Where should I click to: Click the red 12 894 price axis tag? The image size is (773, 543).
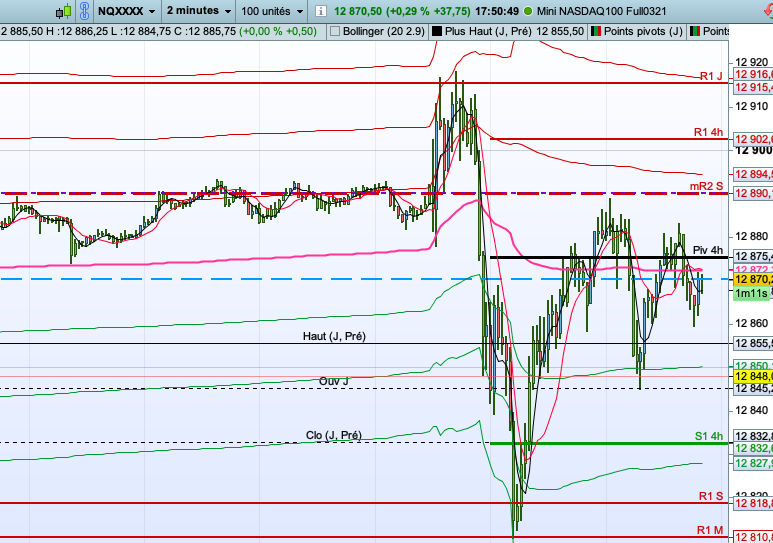coord(753,175)
